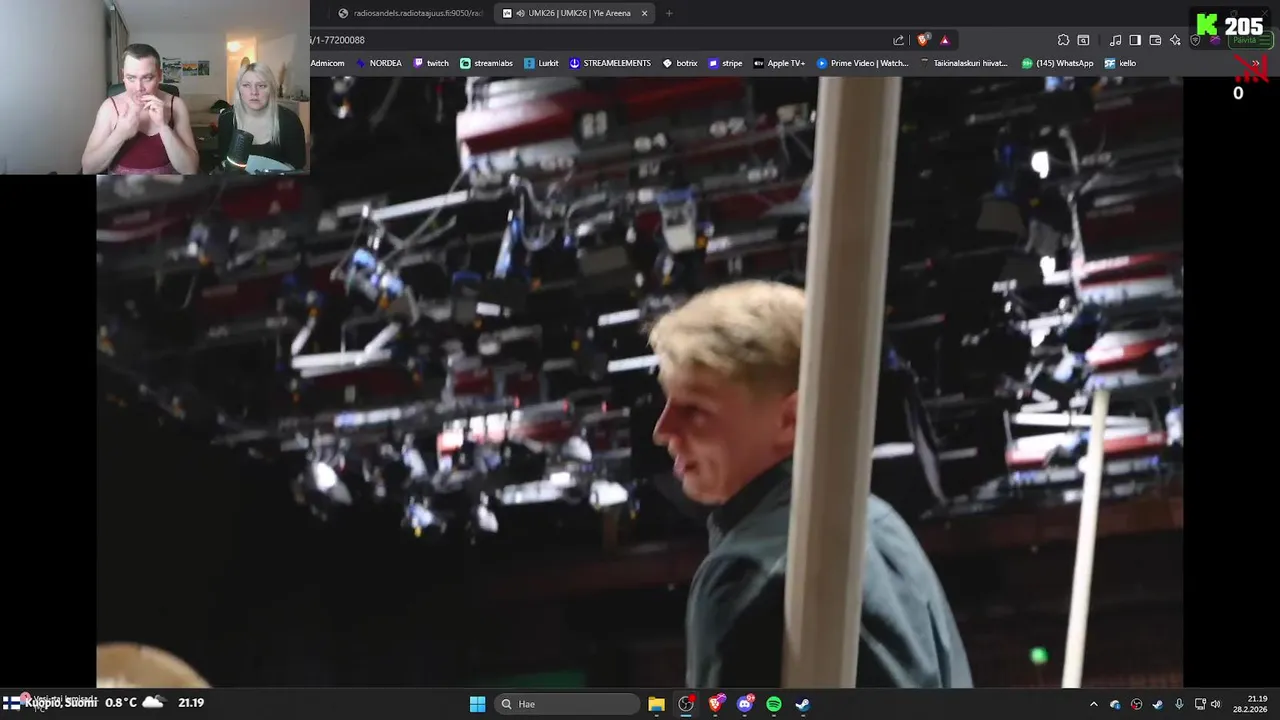This screenshot has width=1280, height=720.
Task: Open the Admicom bookmark
Action: click(x=326, y=63)
